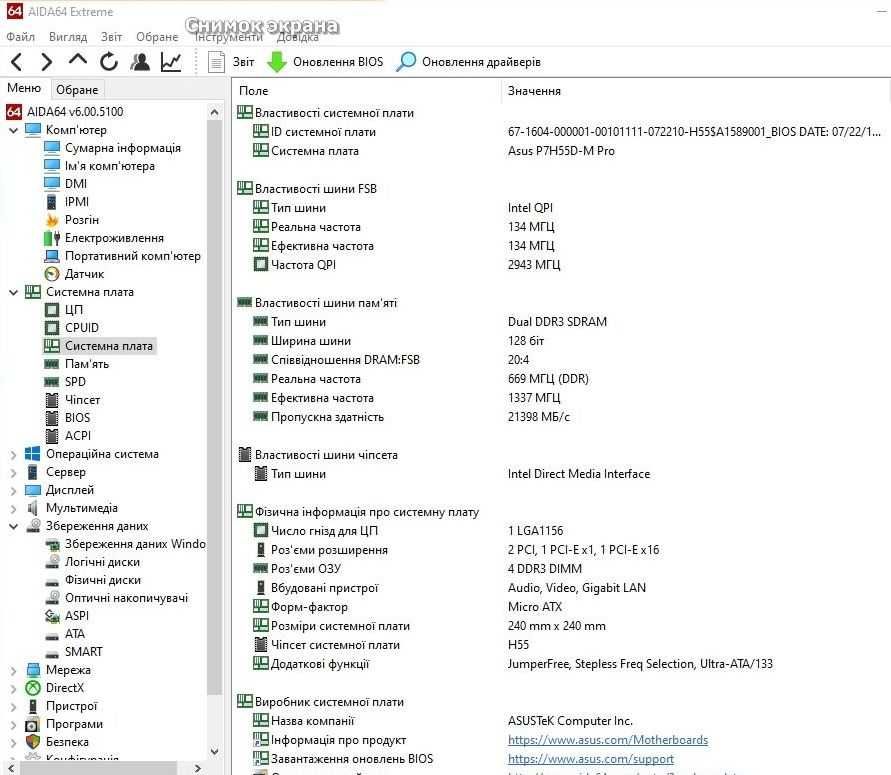Refresh the page with the circular arrow icon
The width and height of the screenshot is (891, 775).
click(x=109, y=61)
